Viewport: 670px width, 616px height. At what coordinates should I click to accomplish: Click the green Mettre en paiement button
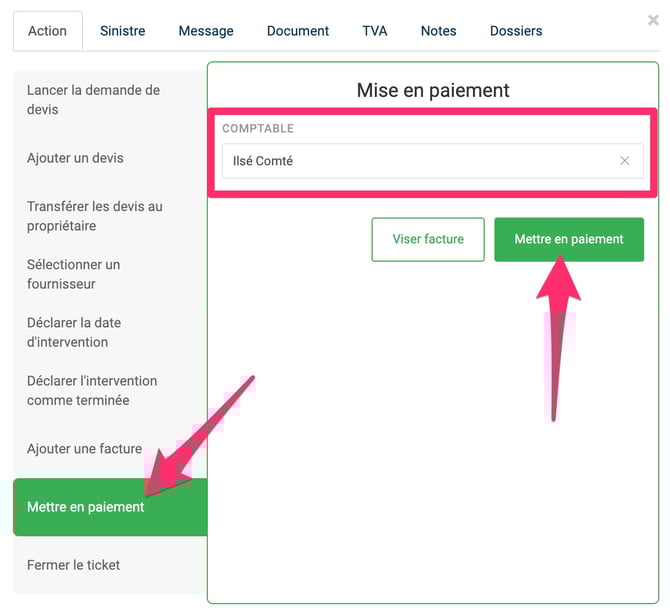click(x=568, y=240)
